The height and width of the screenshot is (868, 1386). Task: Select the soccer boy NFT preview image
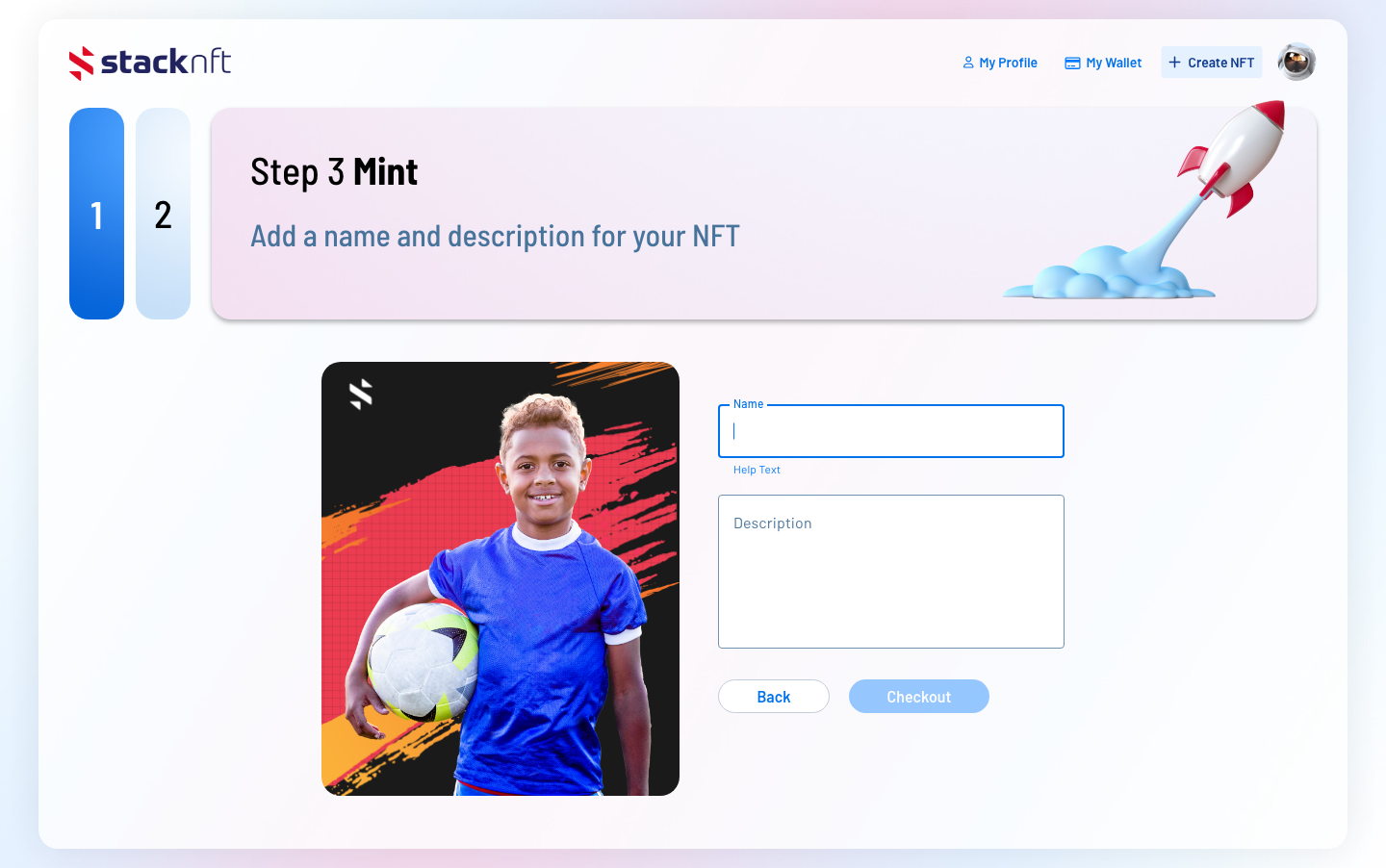pos(500,578)
